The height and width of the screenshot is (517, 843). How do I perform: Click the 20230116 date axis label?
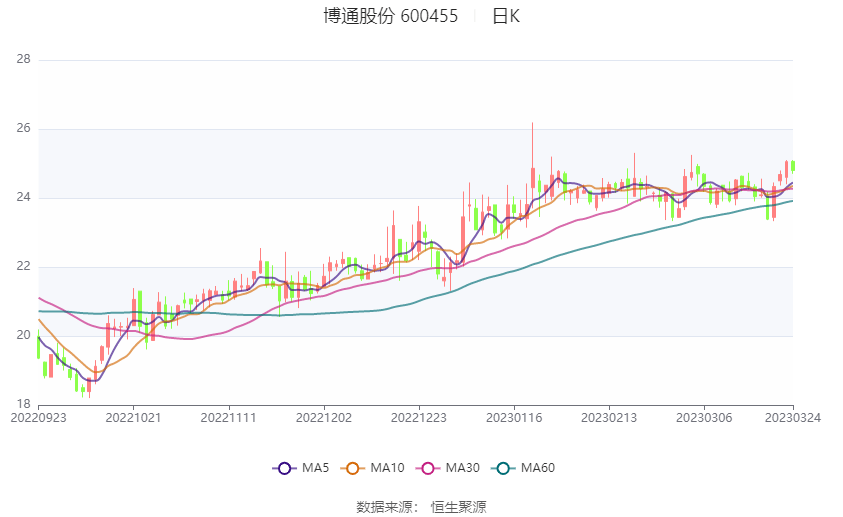click(514, 418)
